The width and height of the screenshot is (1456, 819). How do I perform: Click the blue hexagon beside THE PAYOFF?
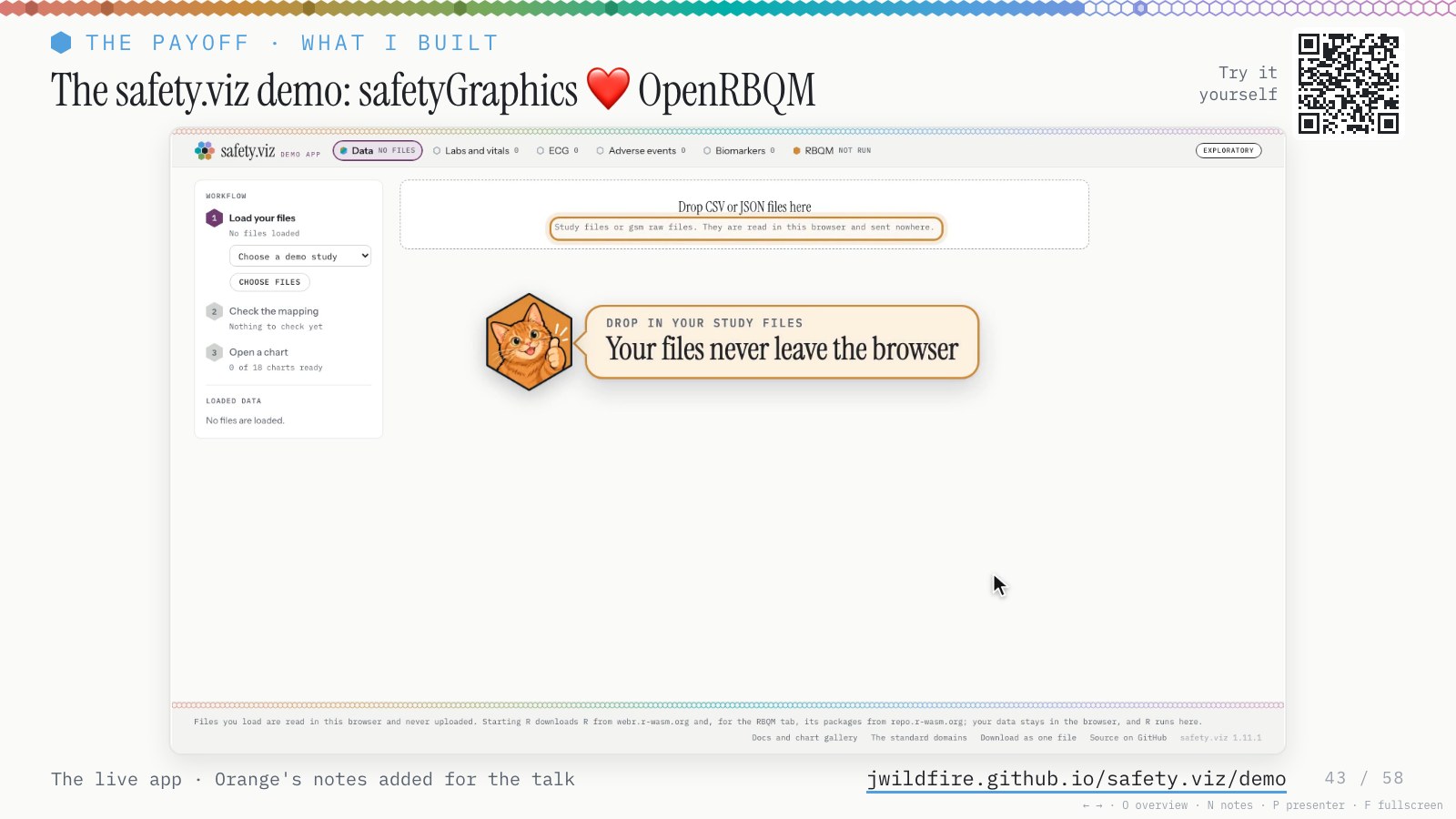pyautogui.click(x=61, y=43)
